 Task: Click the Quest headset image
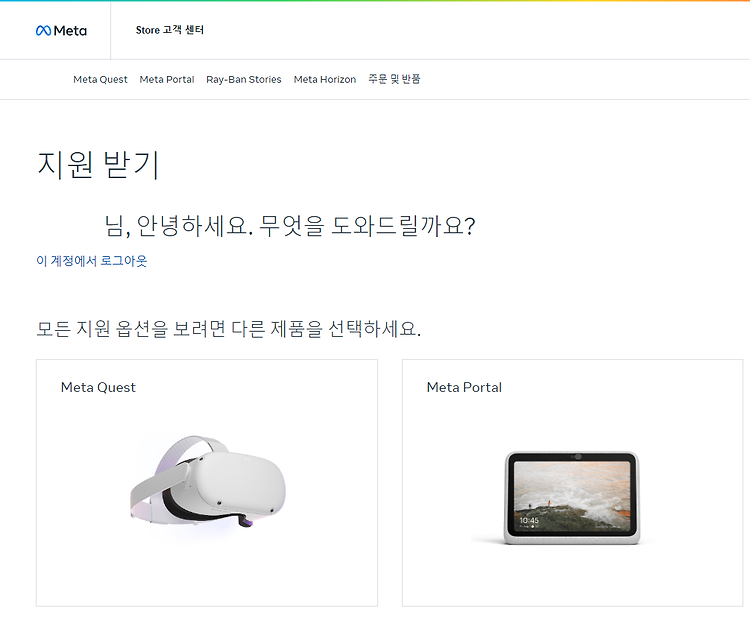point(208,482)
